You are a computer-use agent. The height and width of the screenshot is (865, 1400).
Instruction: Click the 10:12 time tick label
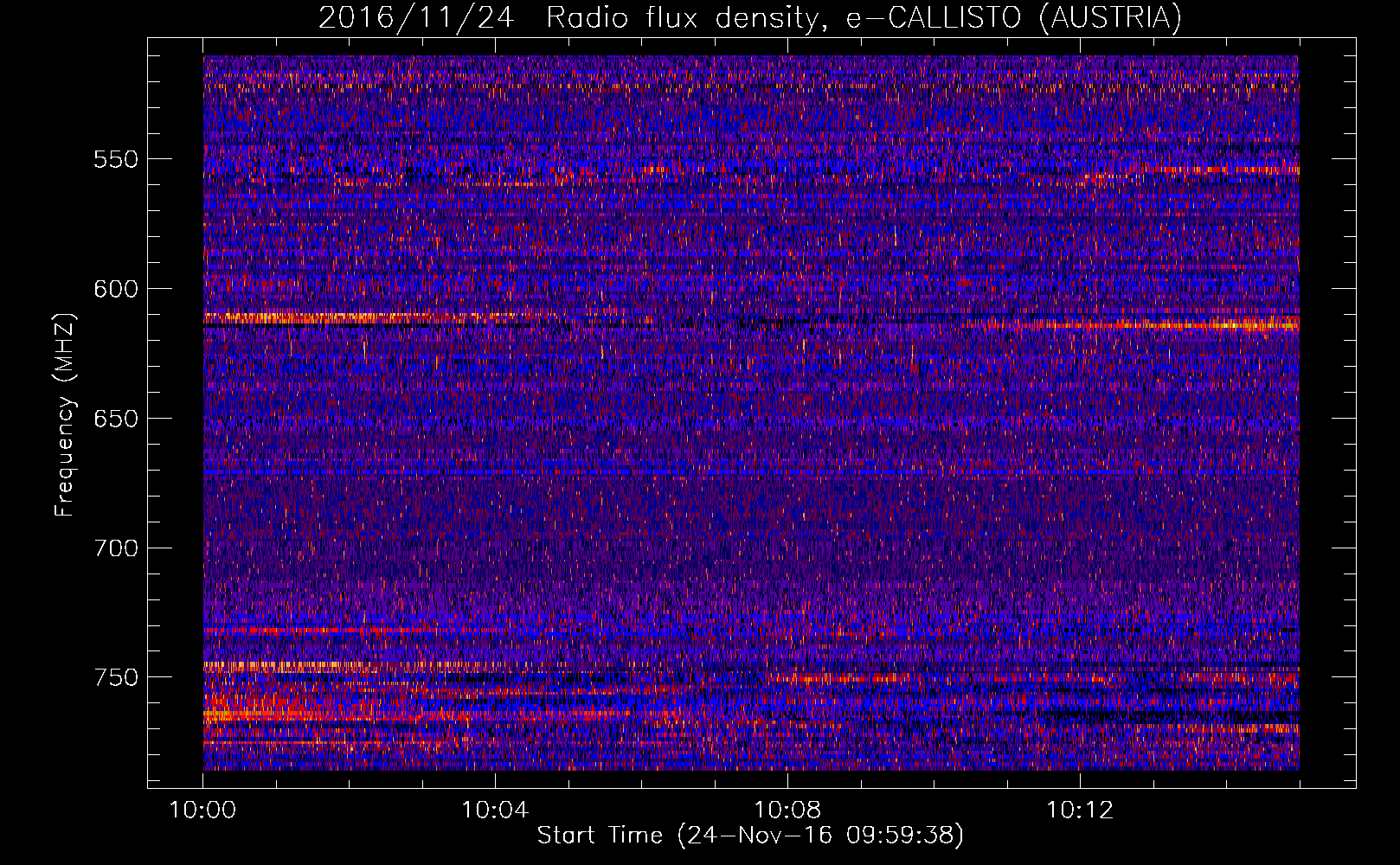[x=1080, y=811]
